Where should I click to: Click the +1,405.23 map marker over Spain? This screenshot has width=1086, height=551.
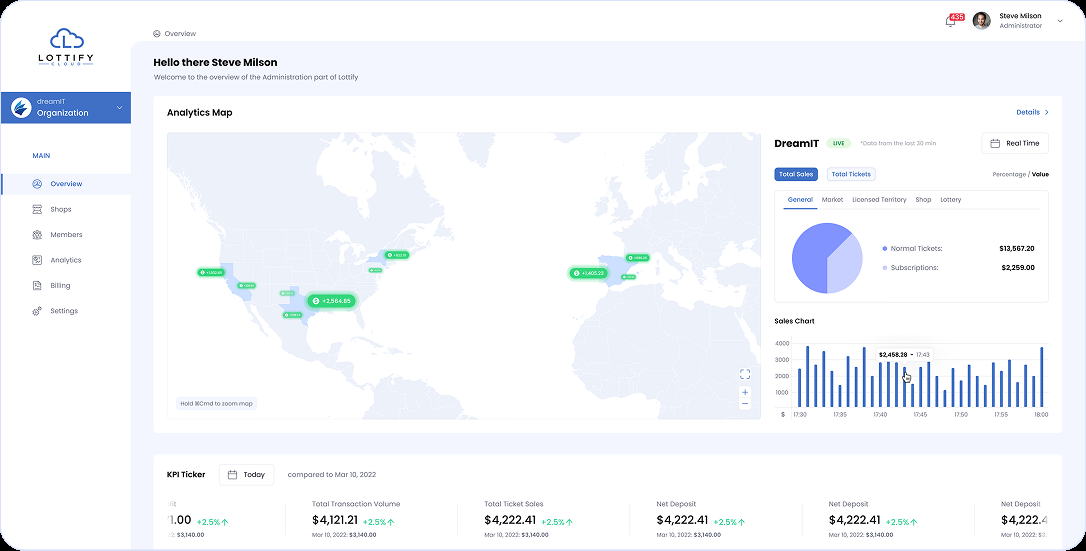pos(588,273)
